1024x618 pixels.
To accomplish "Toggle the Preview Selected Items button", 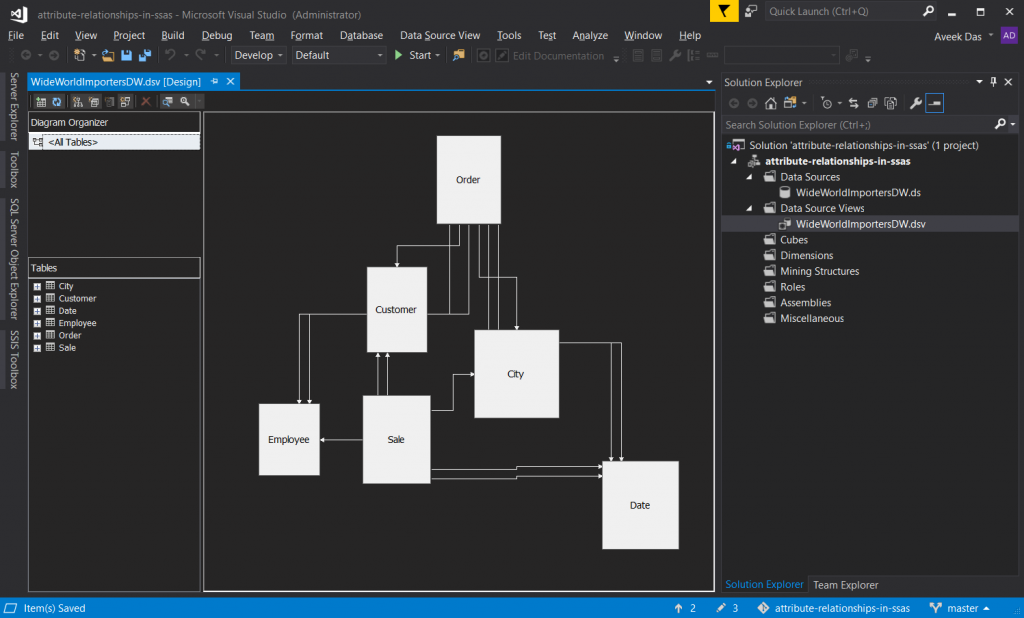I will pyautogui.click(x=934, y=103).
